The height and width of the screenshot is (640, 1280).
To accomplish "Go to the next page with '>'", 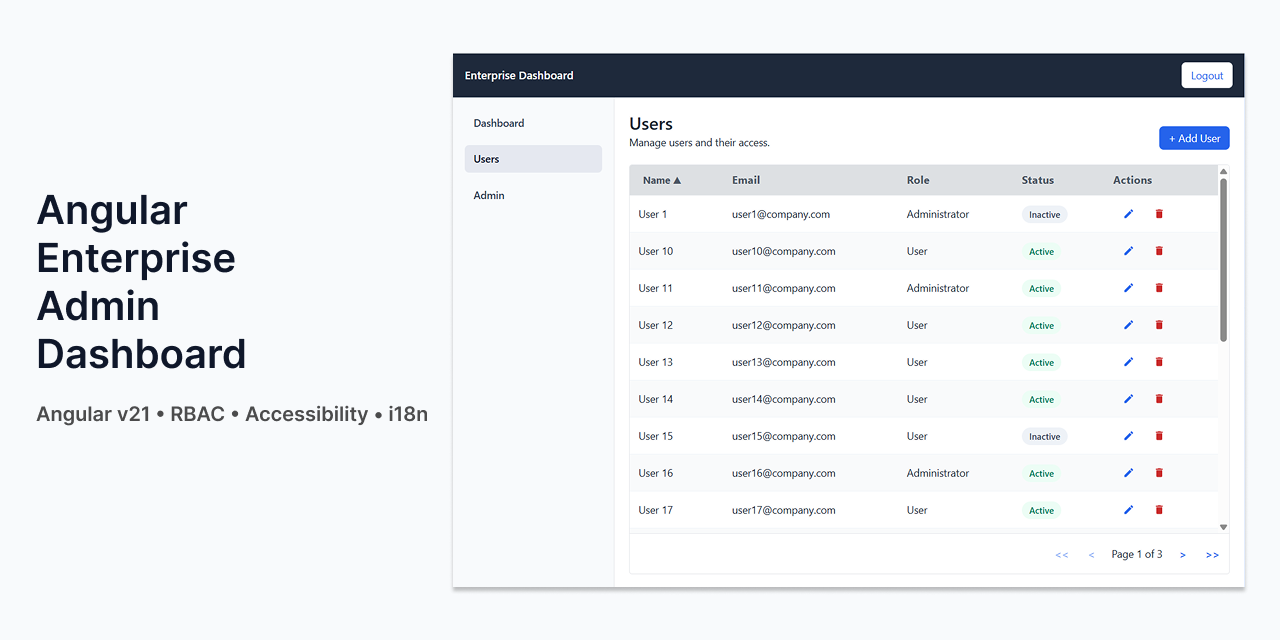I will (x=1183, y=553).
